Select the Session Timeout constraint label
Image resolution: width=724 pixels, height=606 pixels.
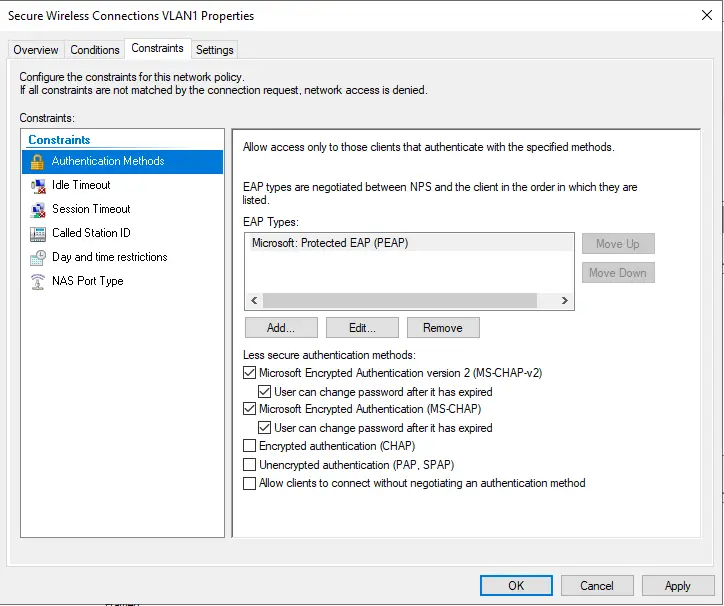coord(91,209)
